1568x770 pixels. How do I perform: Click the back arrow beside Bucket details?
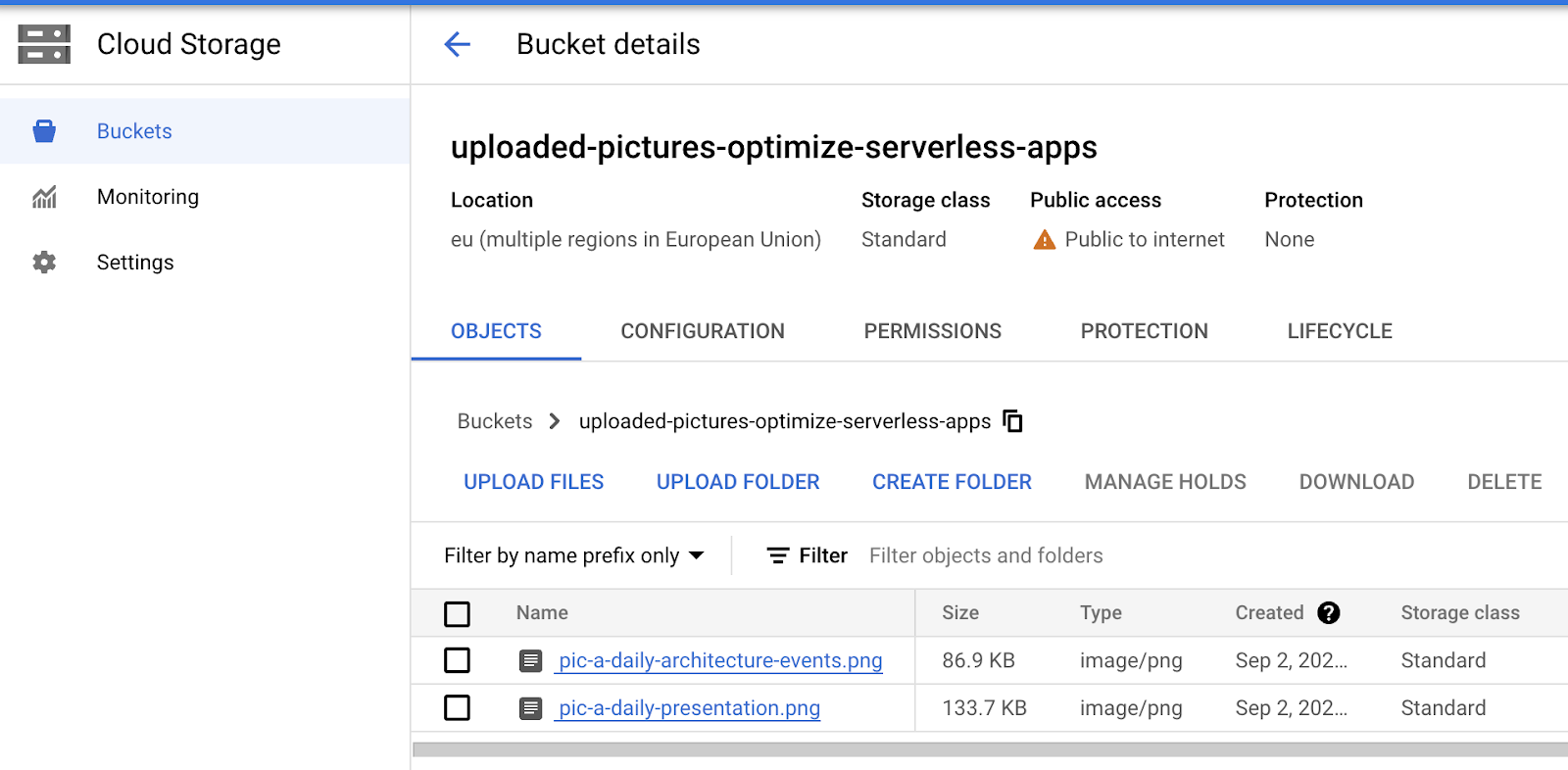point(457,44)
